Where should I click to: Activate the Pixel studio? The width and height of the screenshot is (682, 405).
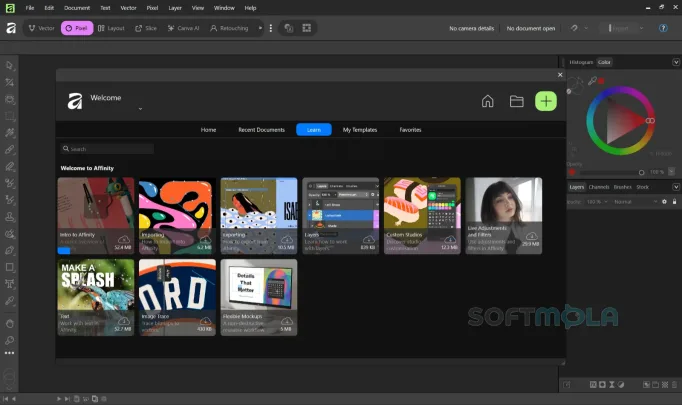point(77,28)
